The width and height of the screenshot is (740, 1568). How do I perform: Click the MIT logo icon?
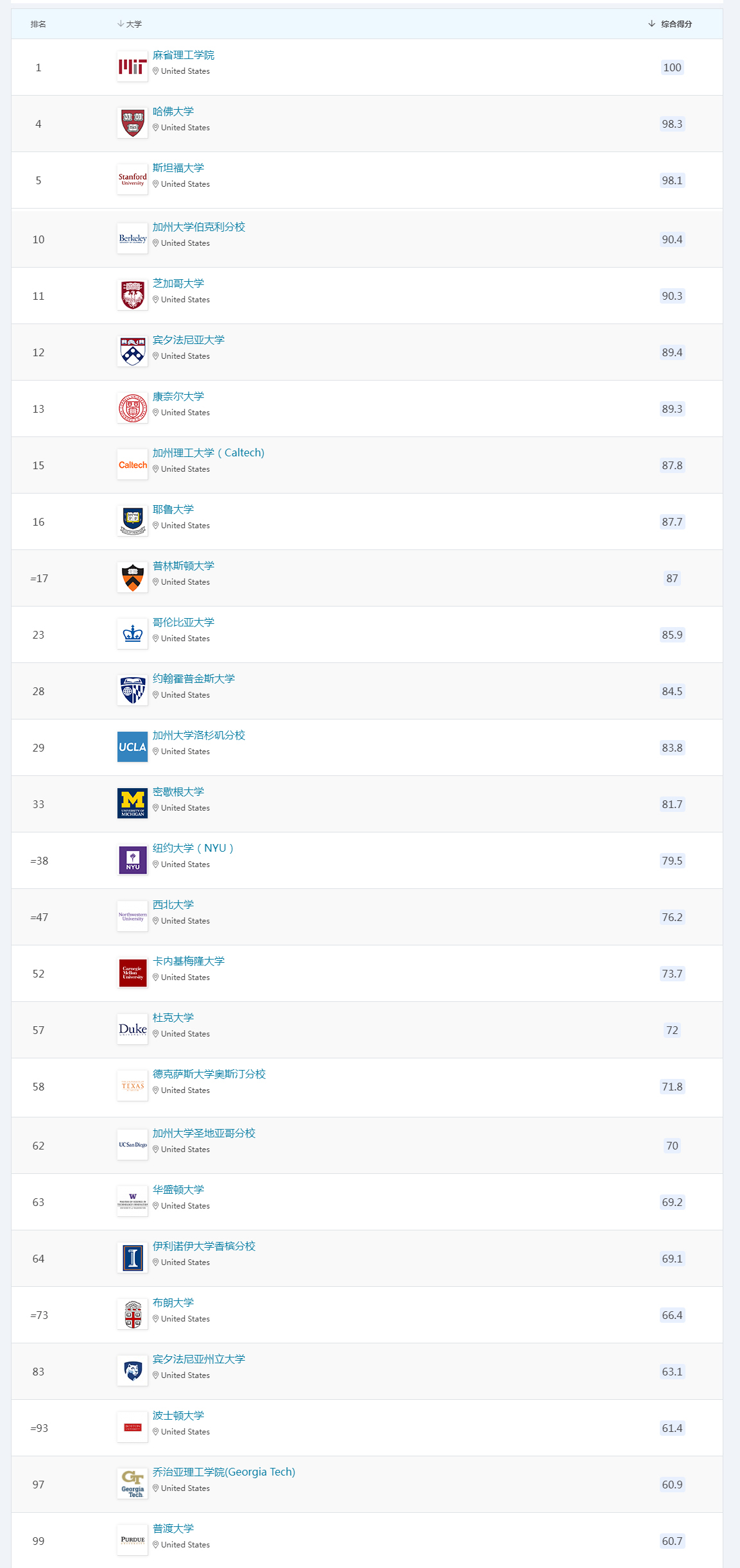pos(132,67)
